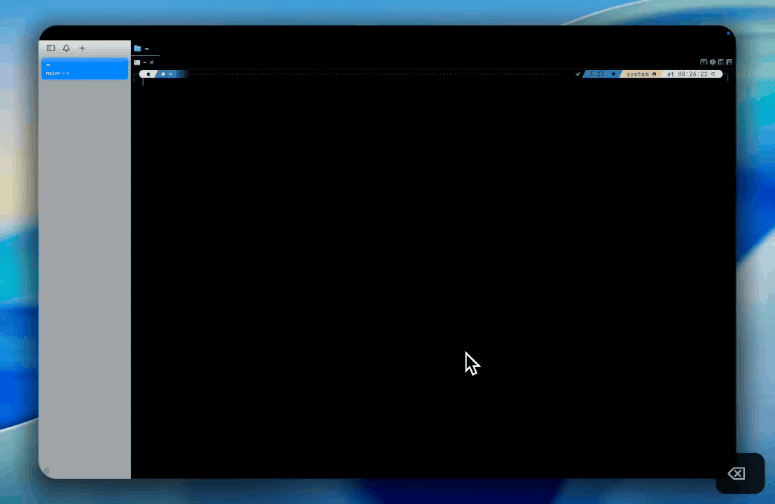The width and height of the screenshot is (775, 504).
Task: Split pane horizontally using the rows icon
Action: (729, 62)
